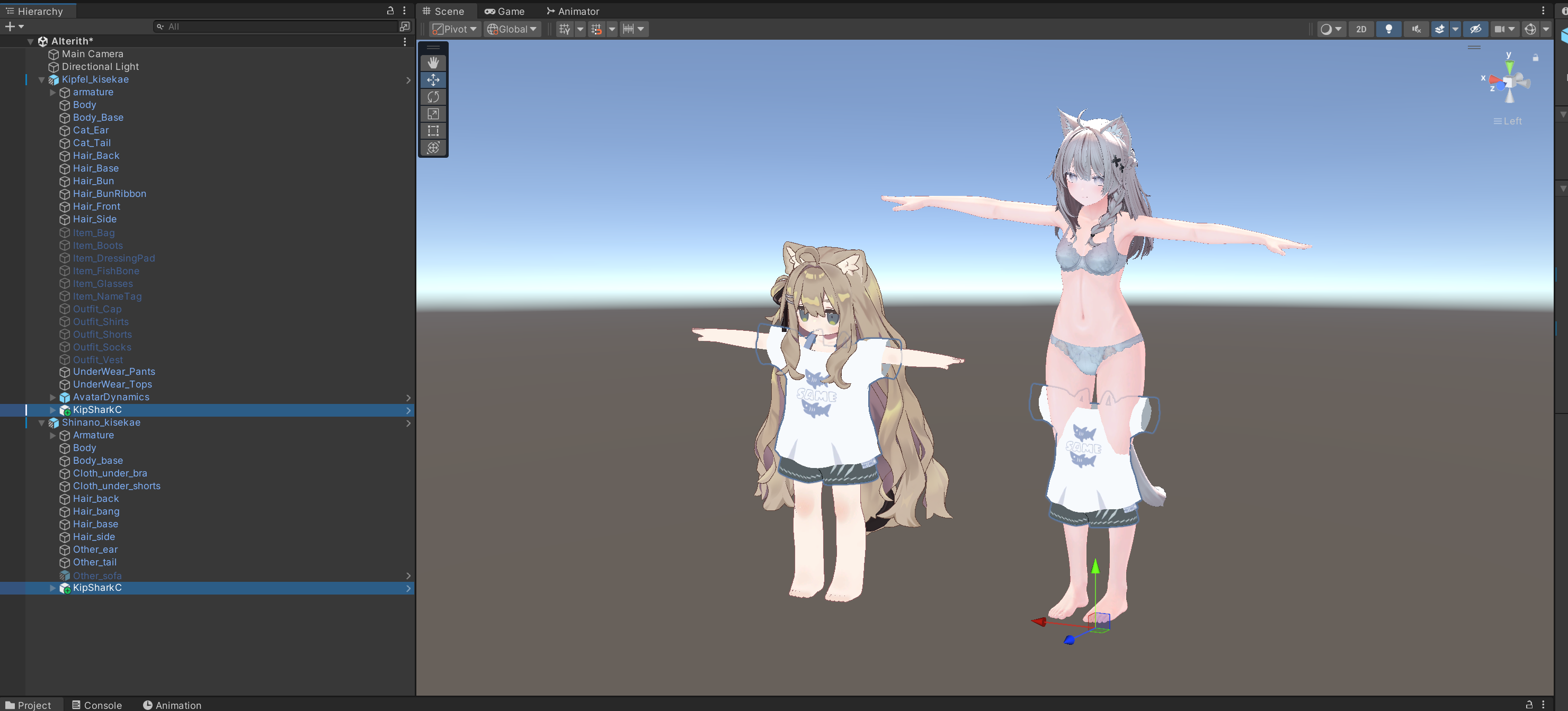Select Directional Light in Hierarchy
The image size is (1568, 711).
[100, 67]
